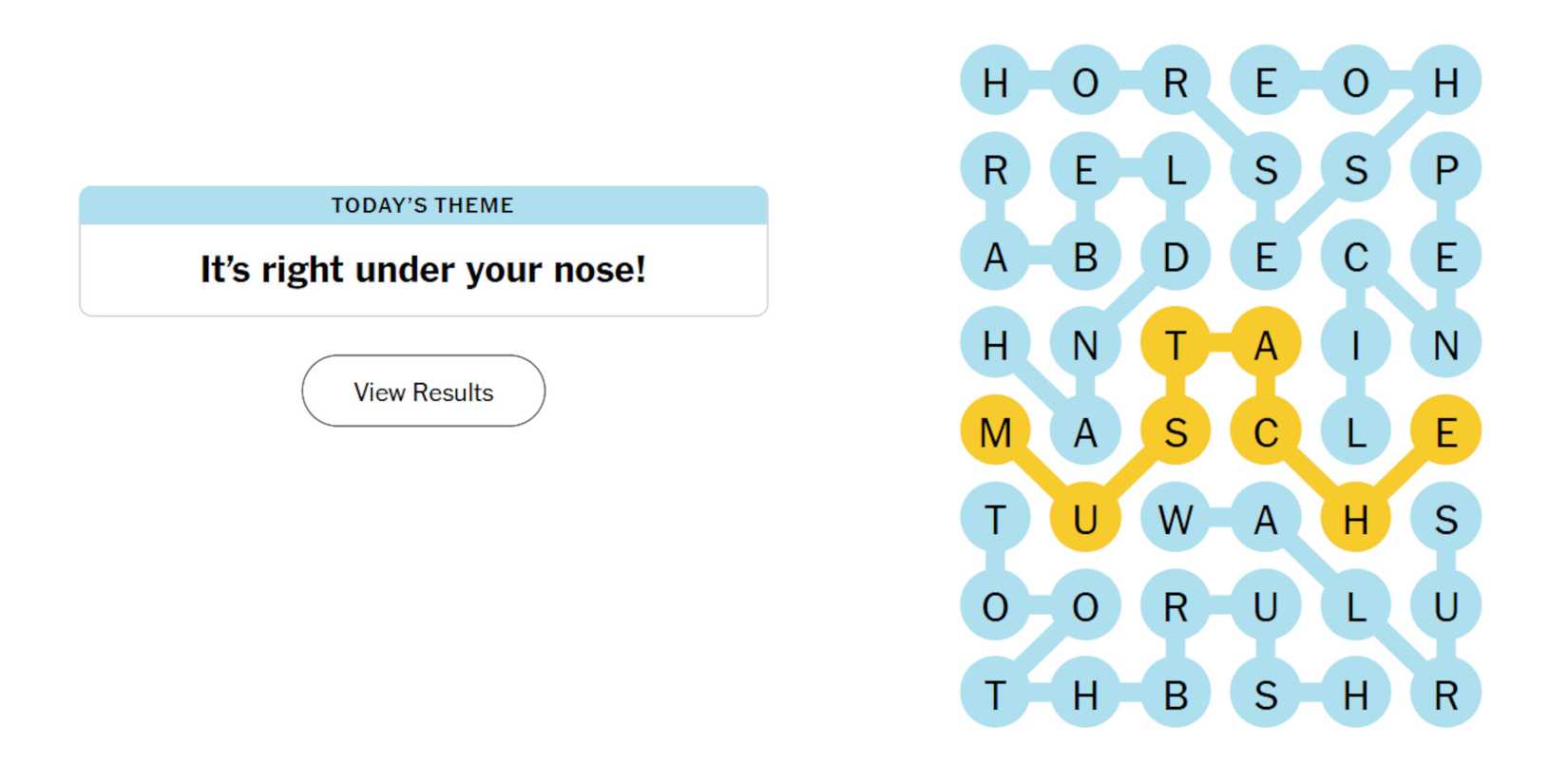Tap the B tile between A and D
The height and width of the screenshot is (784, 1568).
pyautogui.click(x=1085, y=258)
